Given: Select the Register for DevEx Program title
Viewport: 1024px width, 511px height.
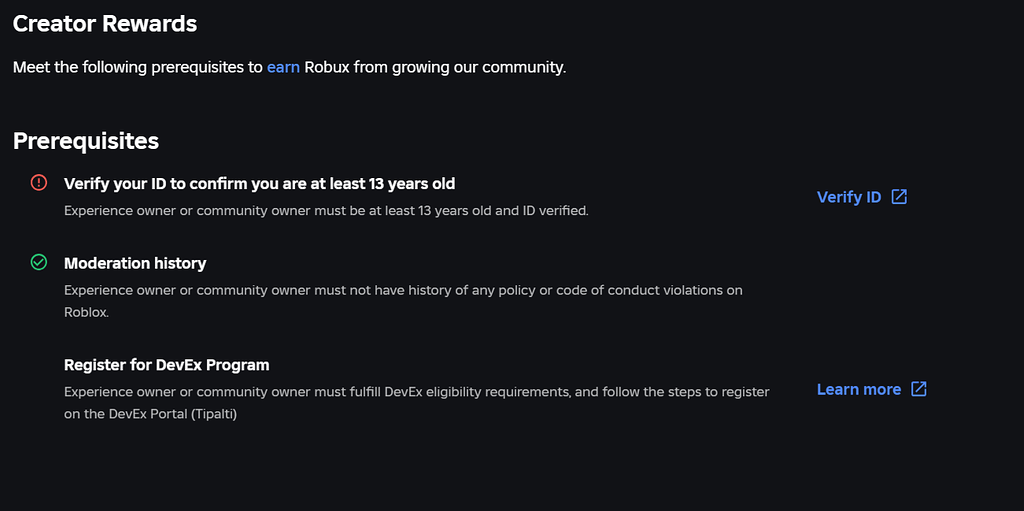Looking at the screenshot, I should tap(166, 365).
